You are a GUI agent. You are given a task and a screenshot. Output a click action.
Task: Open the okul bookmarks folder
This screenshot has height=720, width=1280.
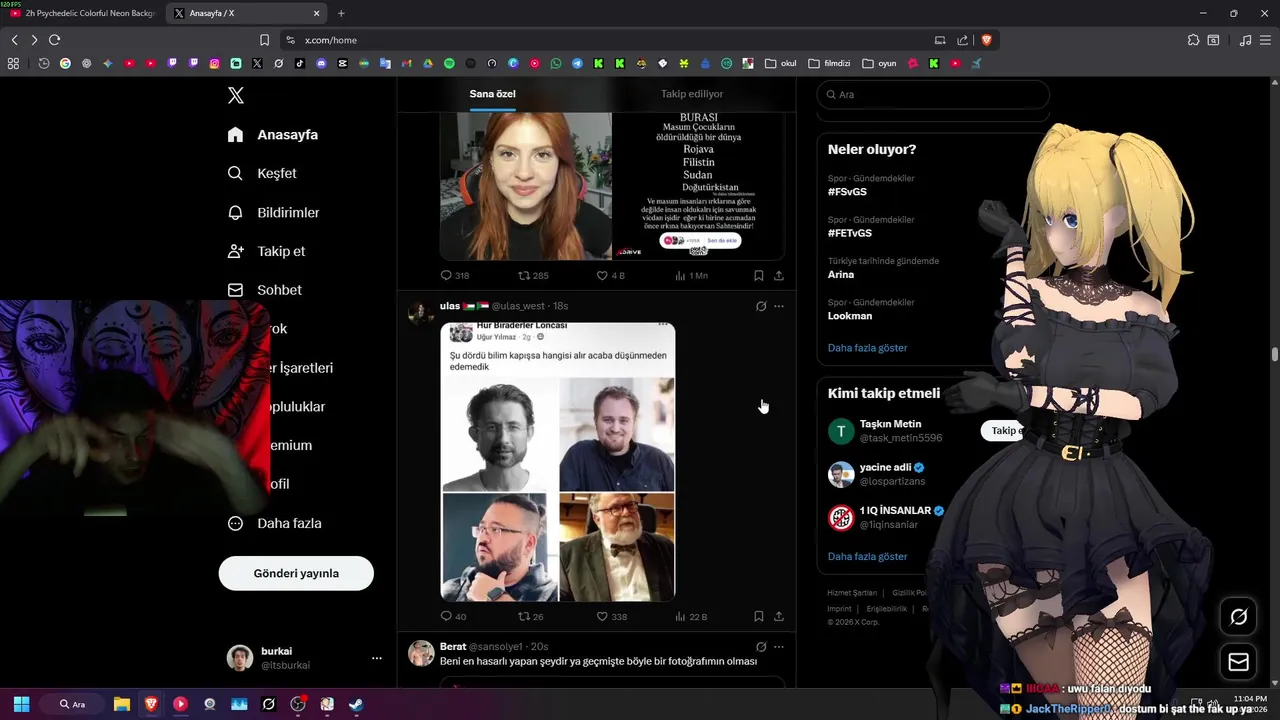[780, 63]
